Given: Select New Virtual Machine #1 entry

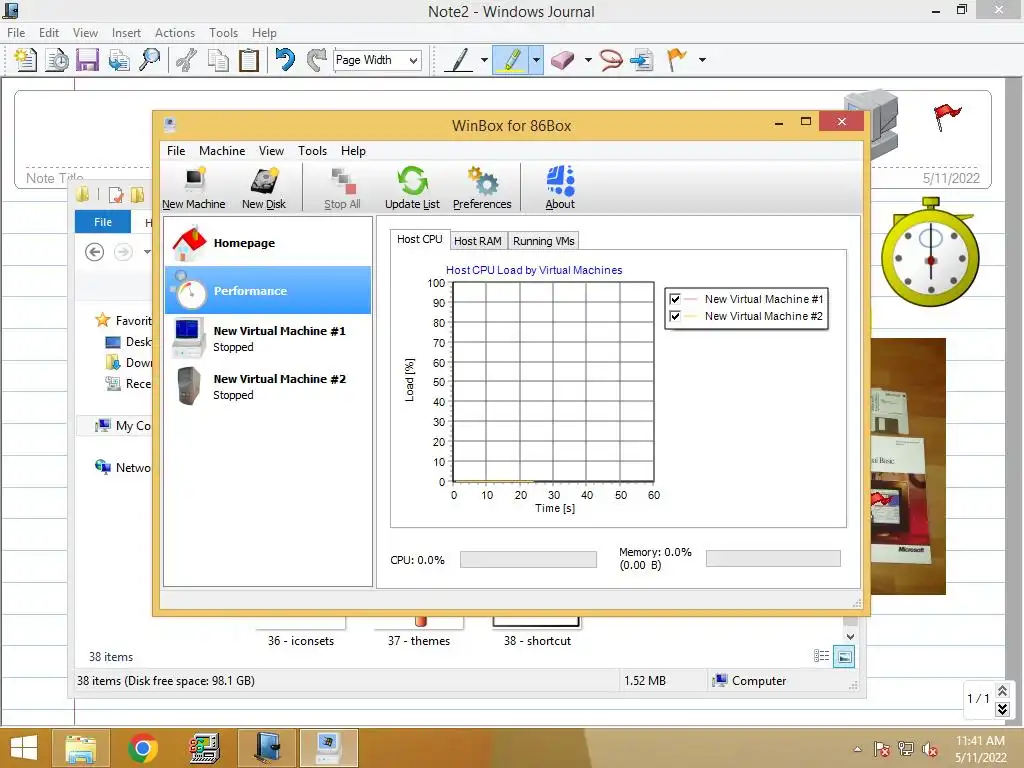Looking at the screenshot, I should coord(268,338).
